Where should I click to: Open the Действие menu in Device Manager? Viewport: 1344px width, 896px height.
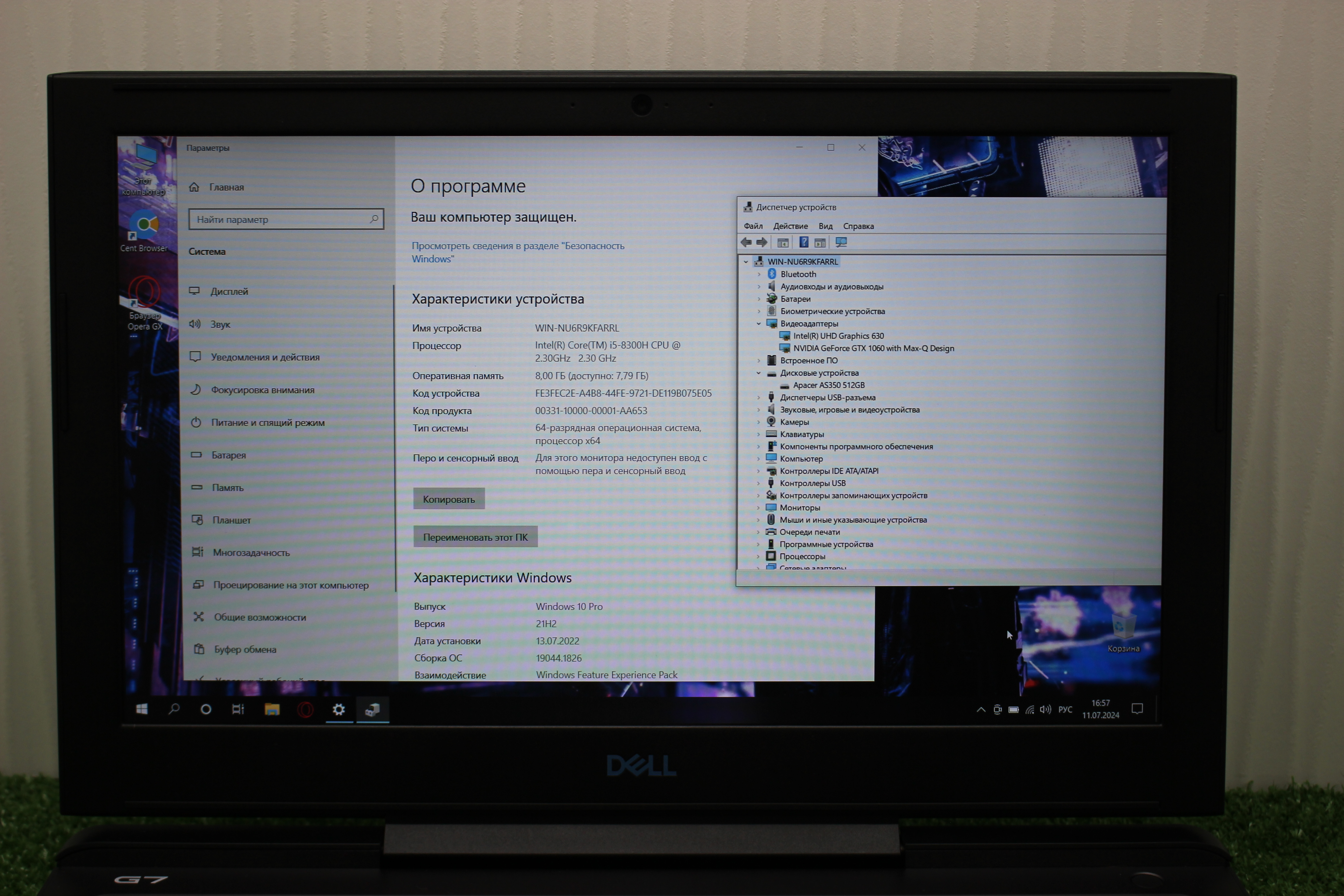790,226
